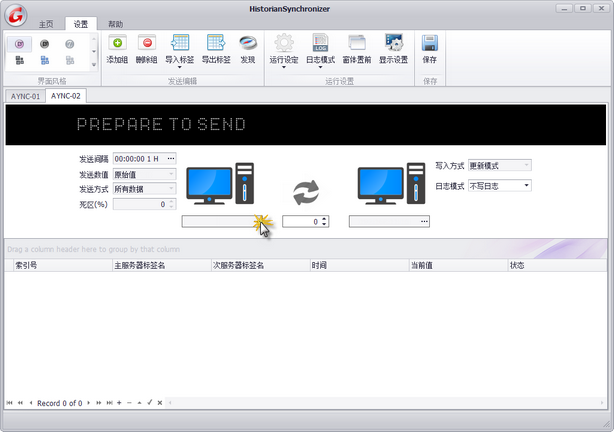This screenshot has height=432, width=614.
Task: Click the 死区(%) value field
Action: click(x=144, y=204)
